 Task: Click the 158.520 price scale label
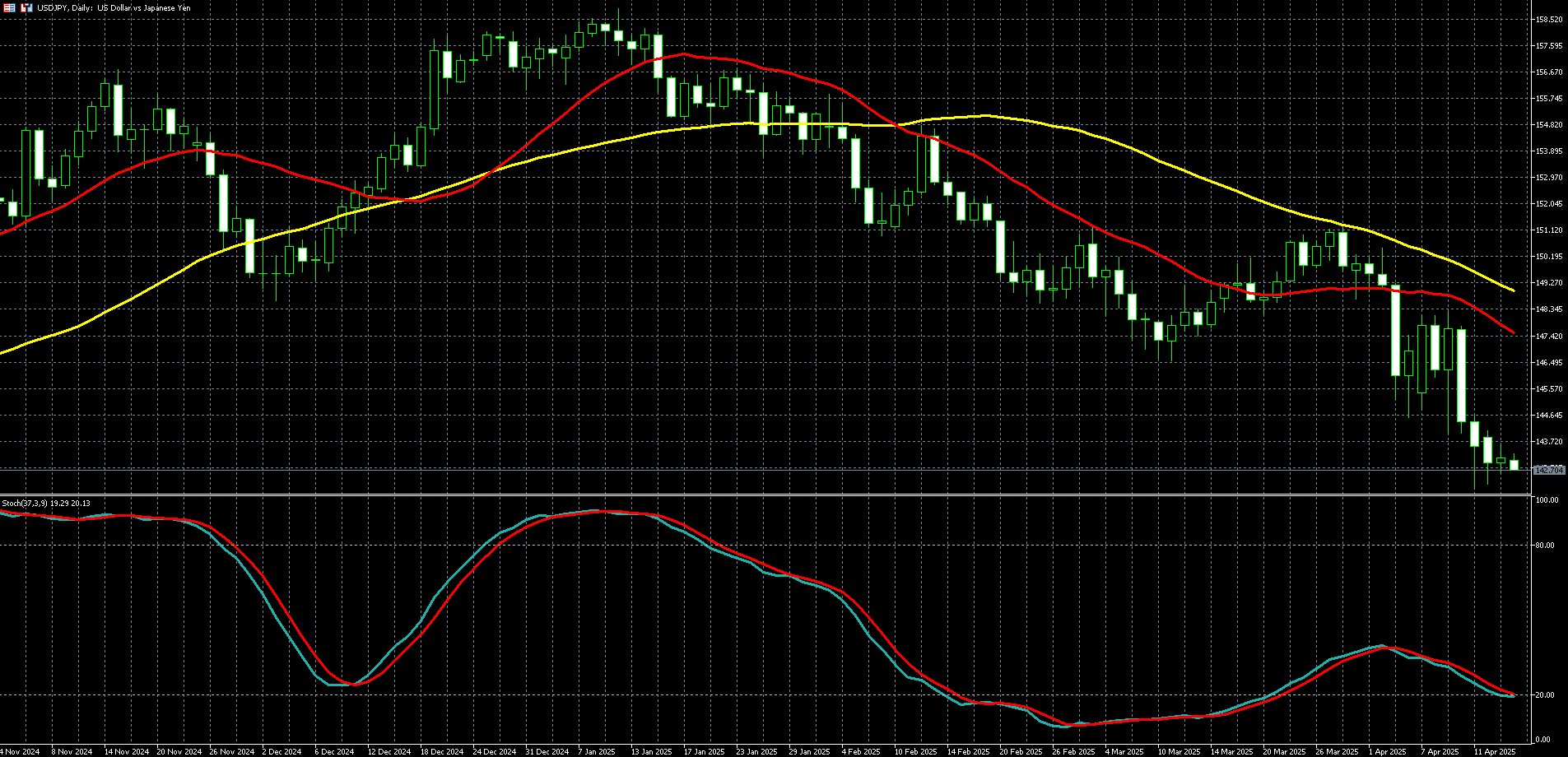1549,19
